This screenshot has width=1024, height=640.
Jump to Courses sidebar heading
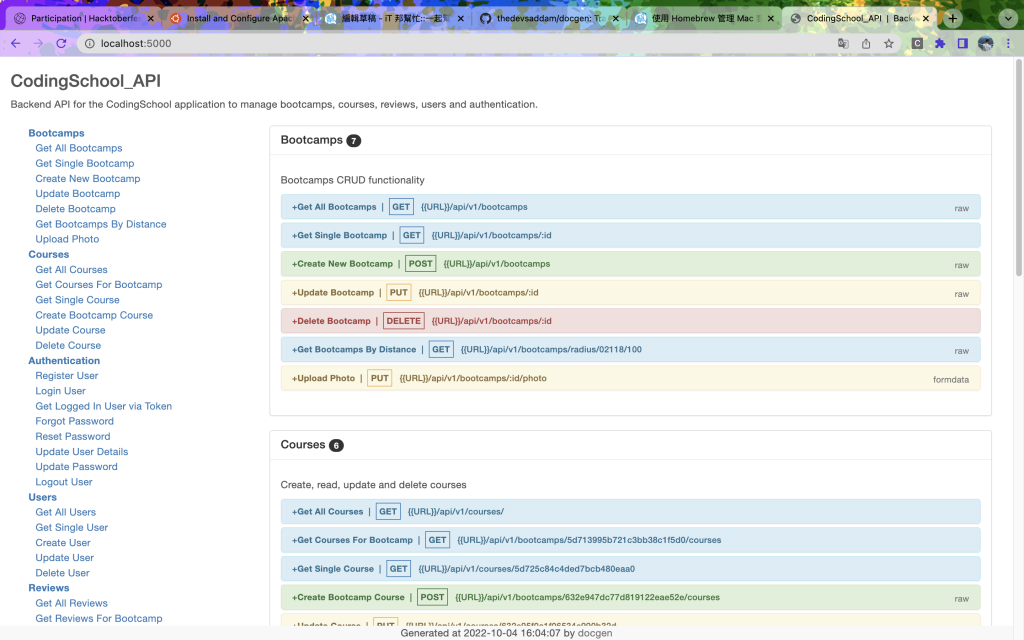coord(48,254)
